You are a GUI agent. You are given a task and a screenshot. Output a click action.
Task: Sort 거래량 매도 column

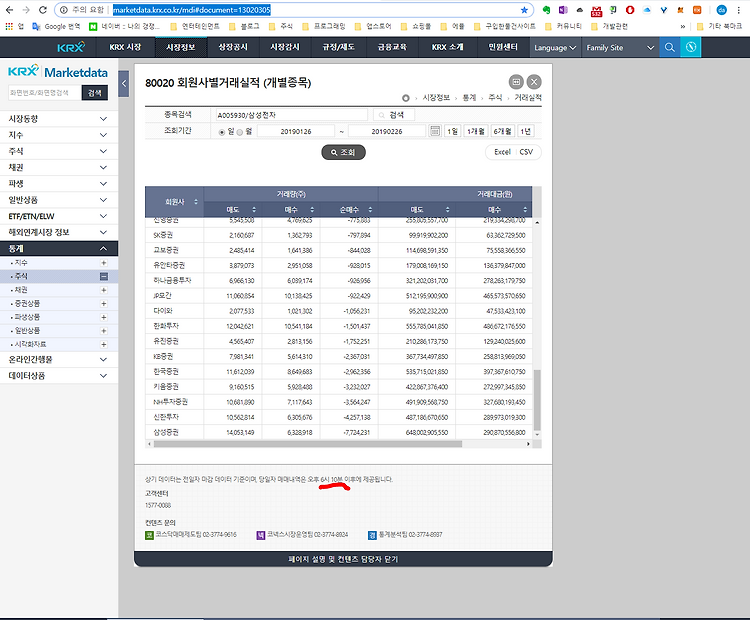coord(254,210)
